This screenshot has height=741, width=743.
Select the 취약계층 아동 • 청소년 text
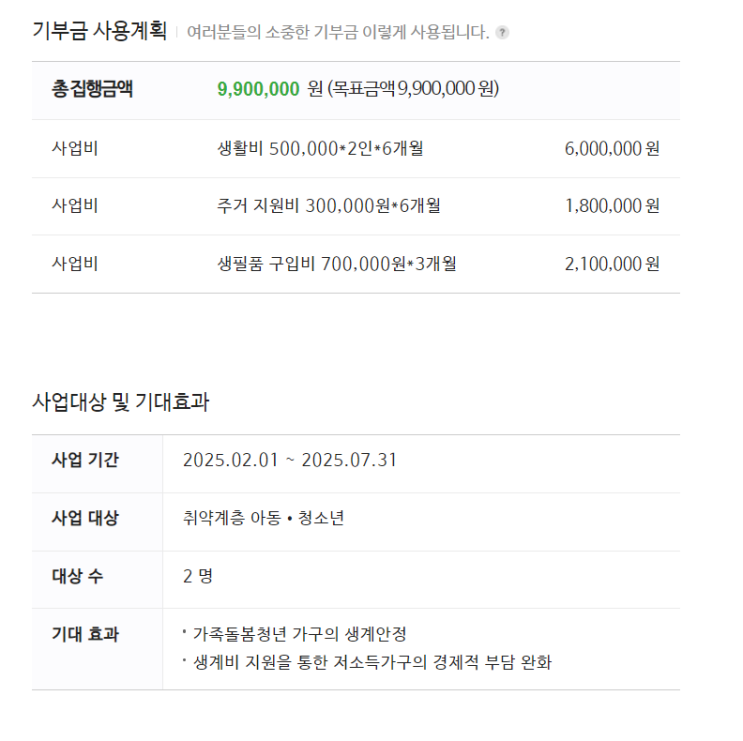[263, 518]
